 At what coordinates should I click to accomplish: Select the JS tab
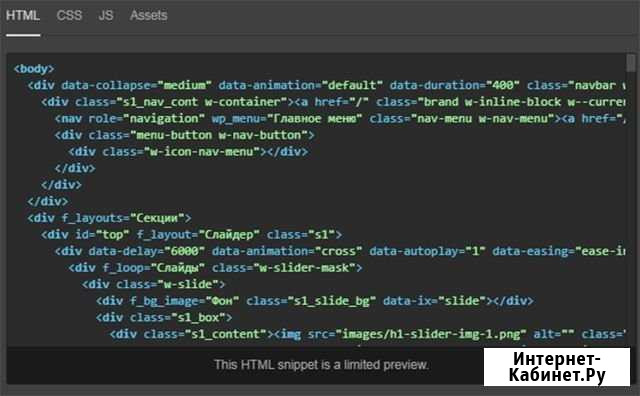coord(106,16)
